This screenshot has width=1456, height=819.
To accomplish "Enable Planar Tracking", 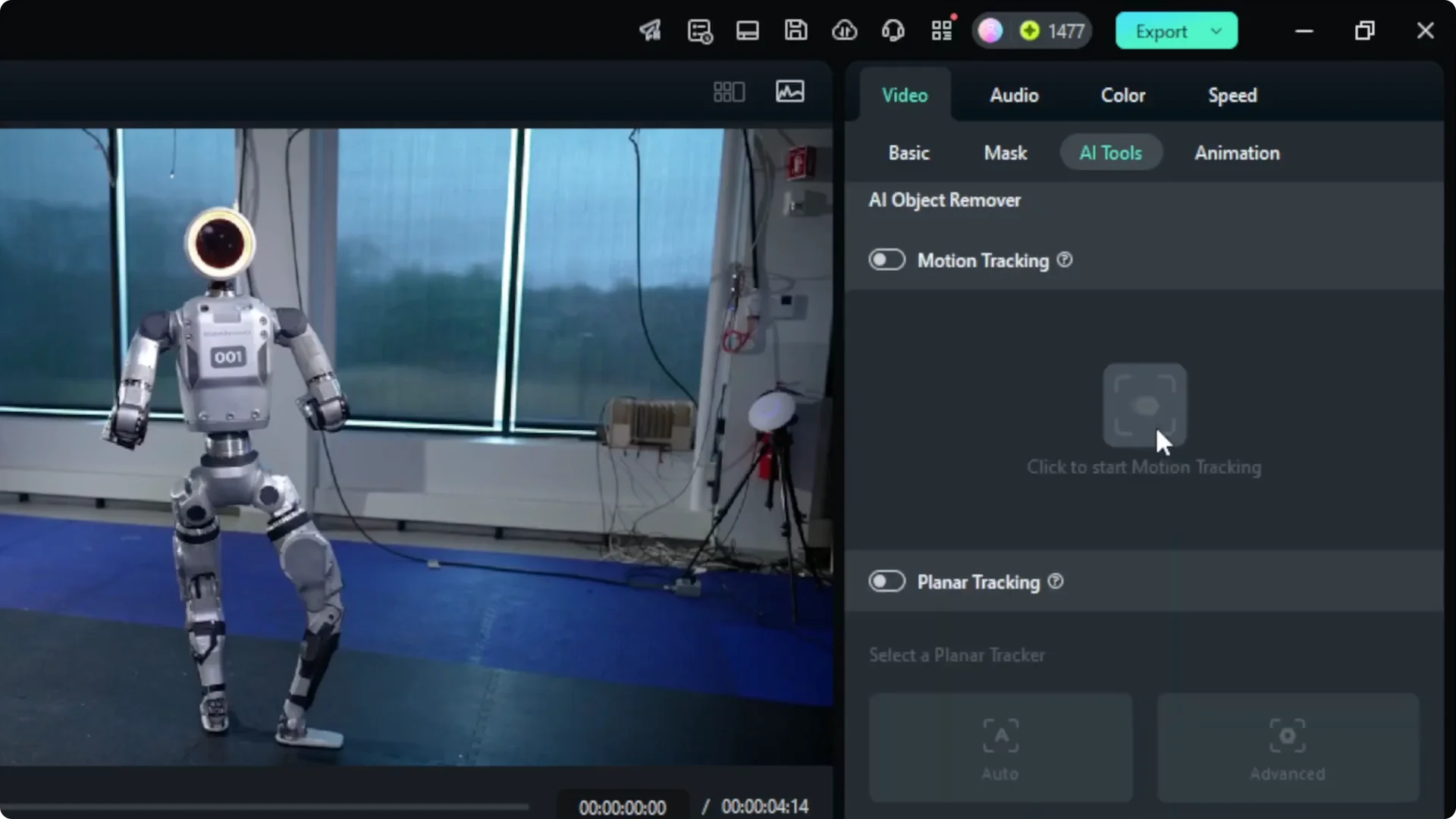I will [x=886, y=581].
